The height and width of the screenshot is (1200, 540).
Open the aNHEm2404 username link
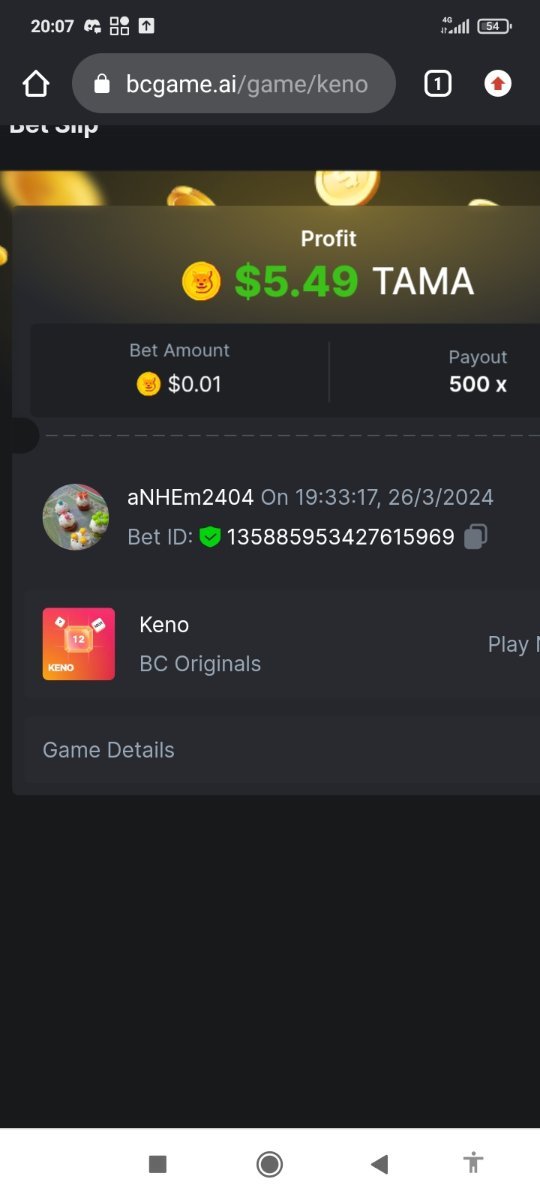pos(190,497)
